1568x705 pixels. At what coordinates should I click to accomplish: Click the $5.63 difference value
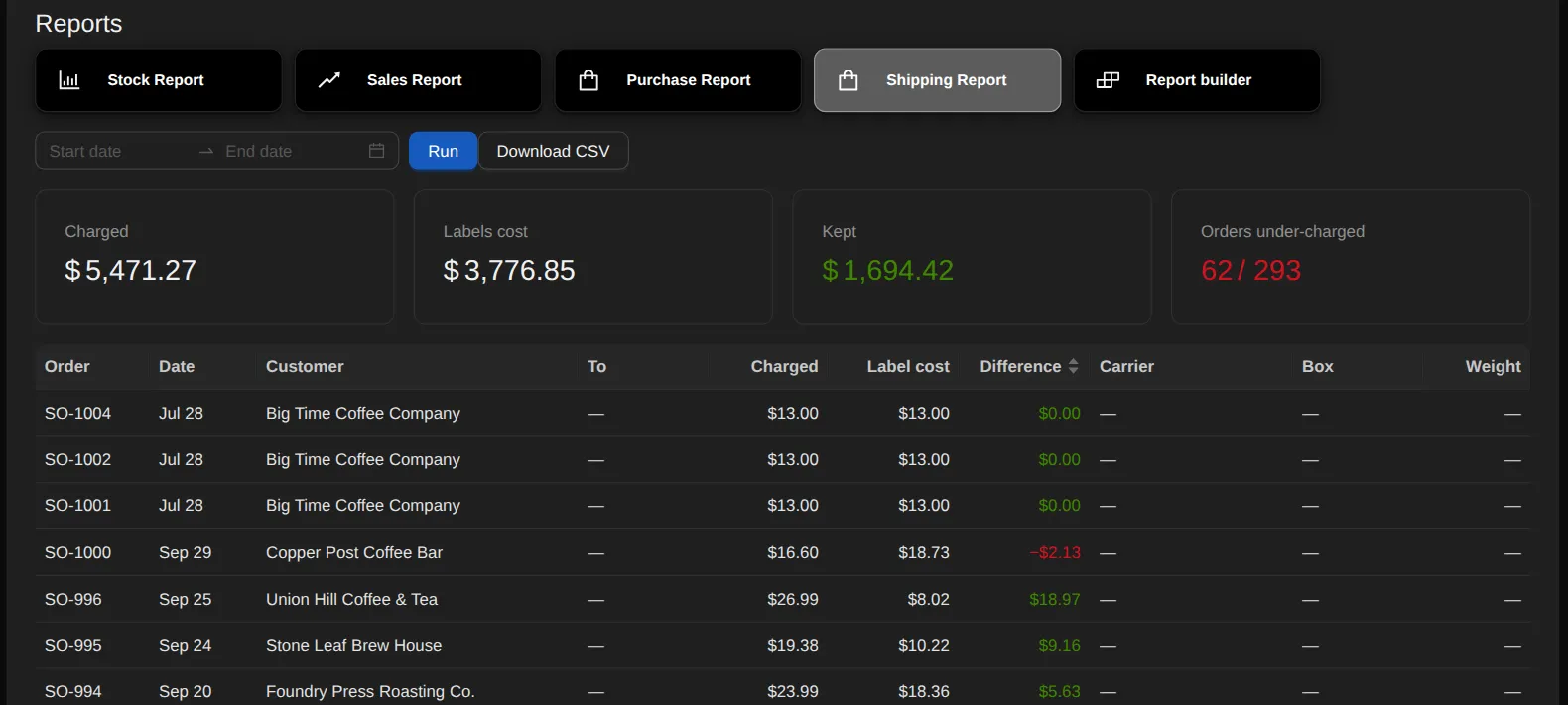click(1060, 691)
